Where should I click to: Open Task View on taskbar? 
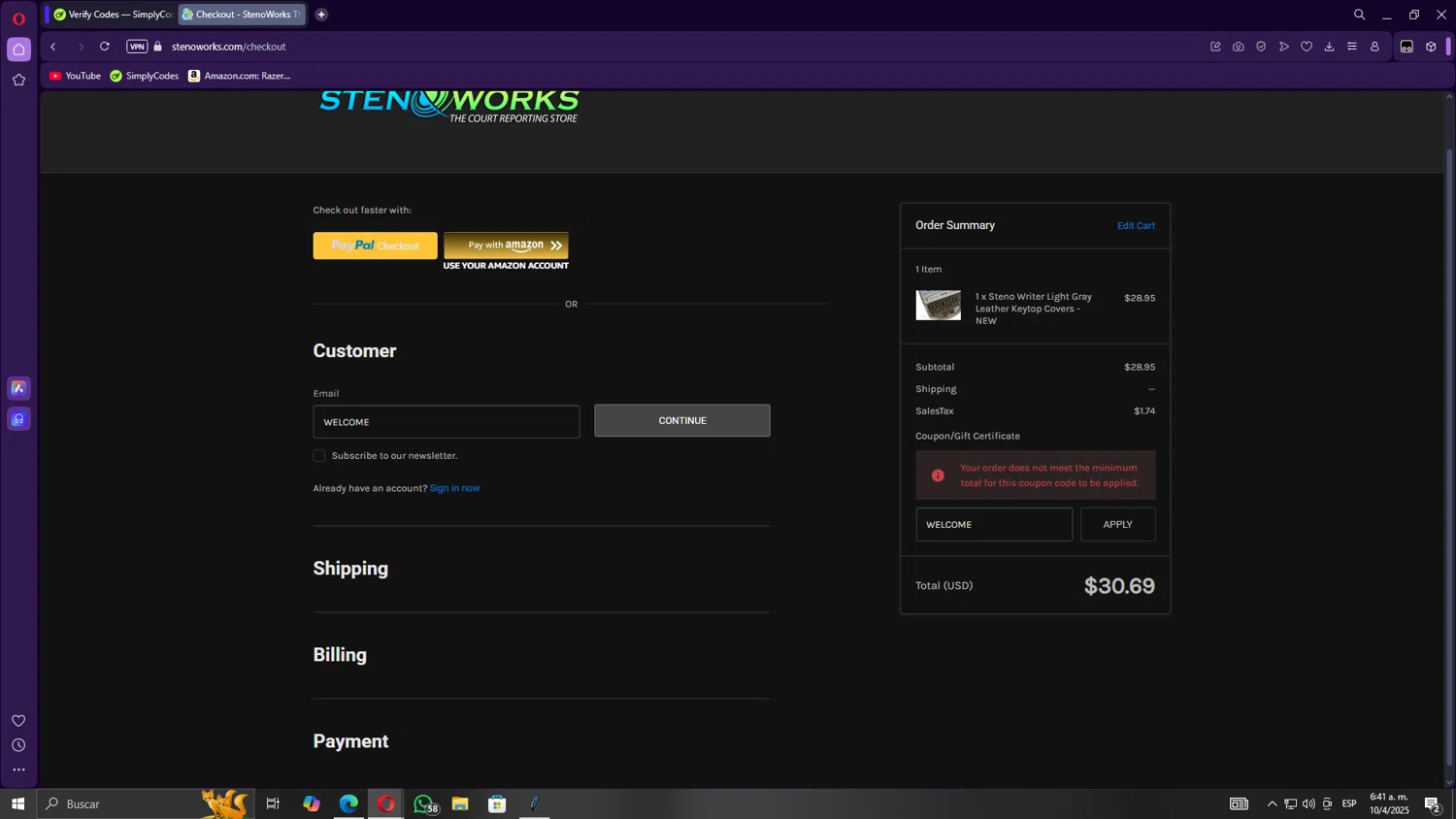click(x=273, y=803)
